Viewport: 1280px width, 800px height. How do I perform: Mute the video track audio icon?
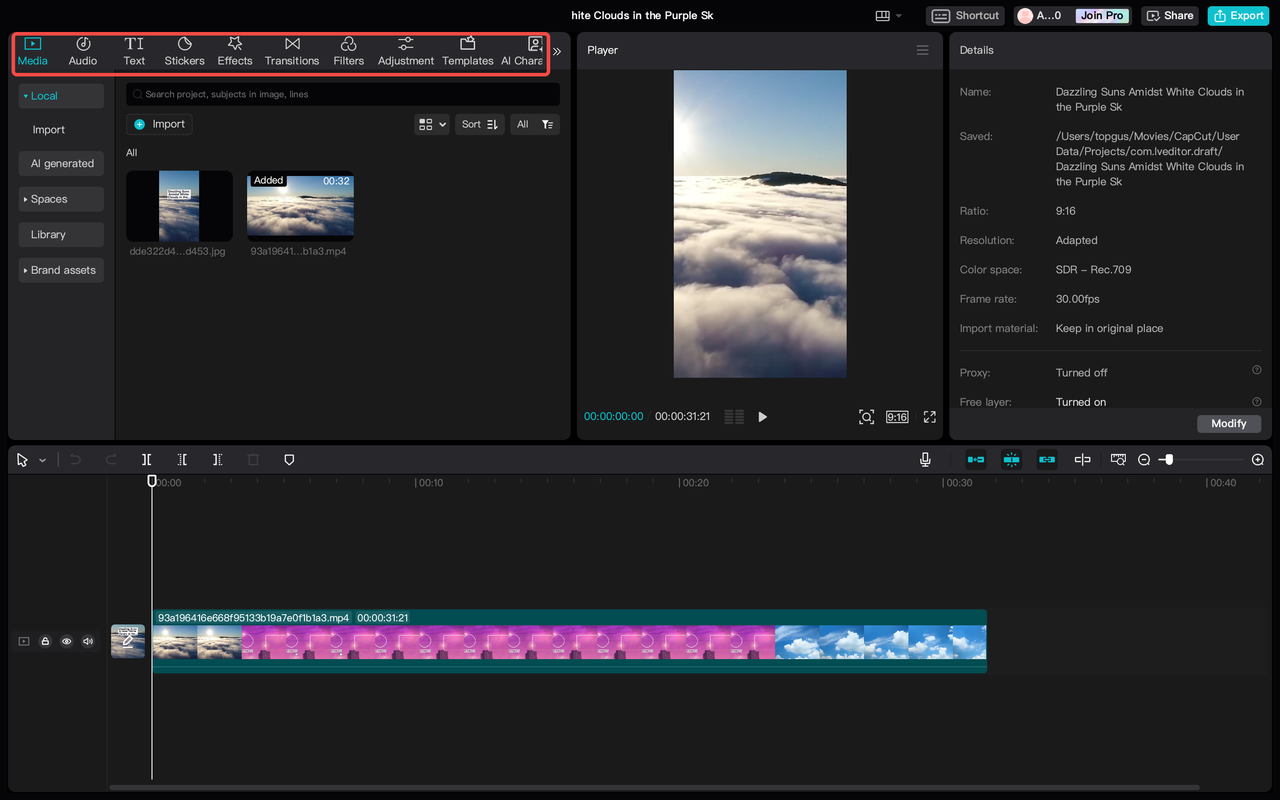coord(87,641)
